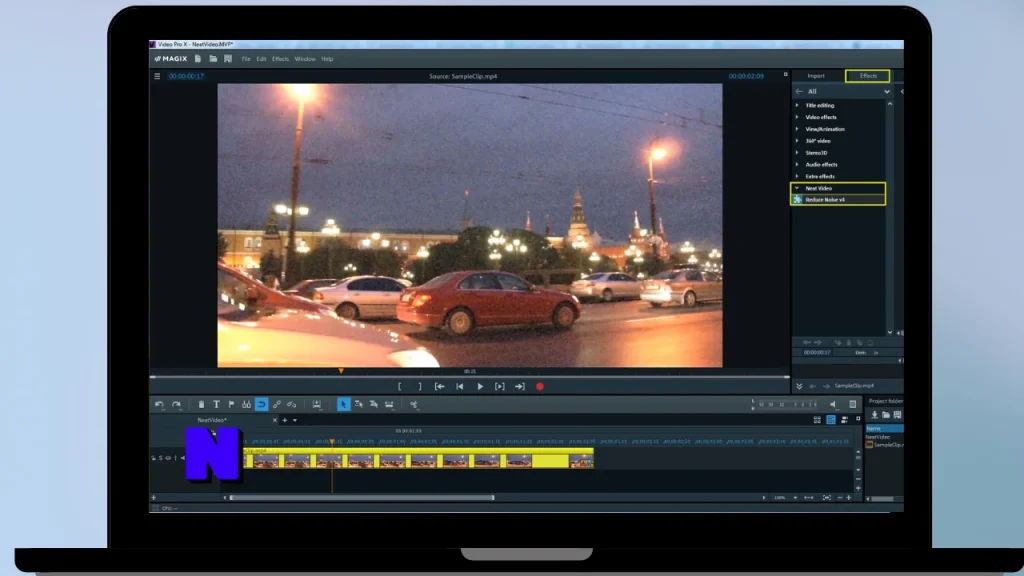Open the Edit menu
Screen dimensions: 1024x576
(x=261, y=59)
